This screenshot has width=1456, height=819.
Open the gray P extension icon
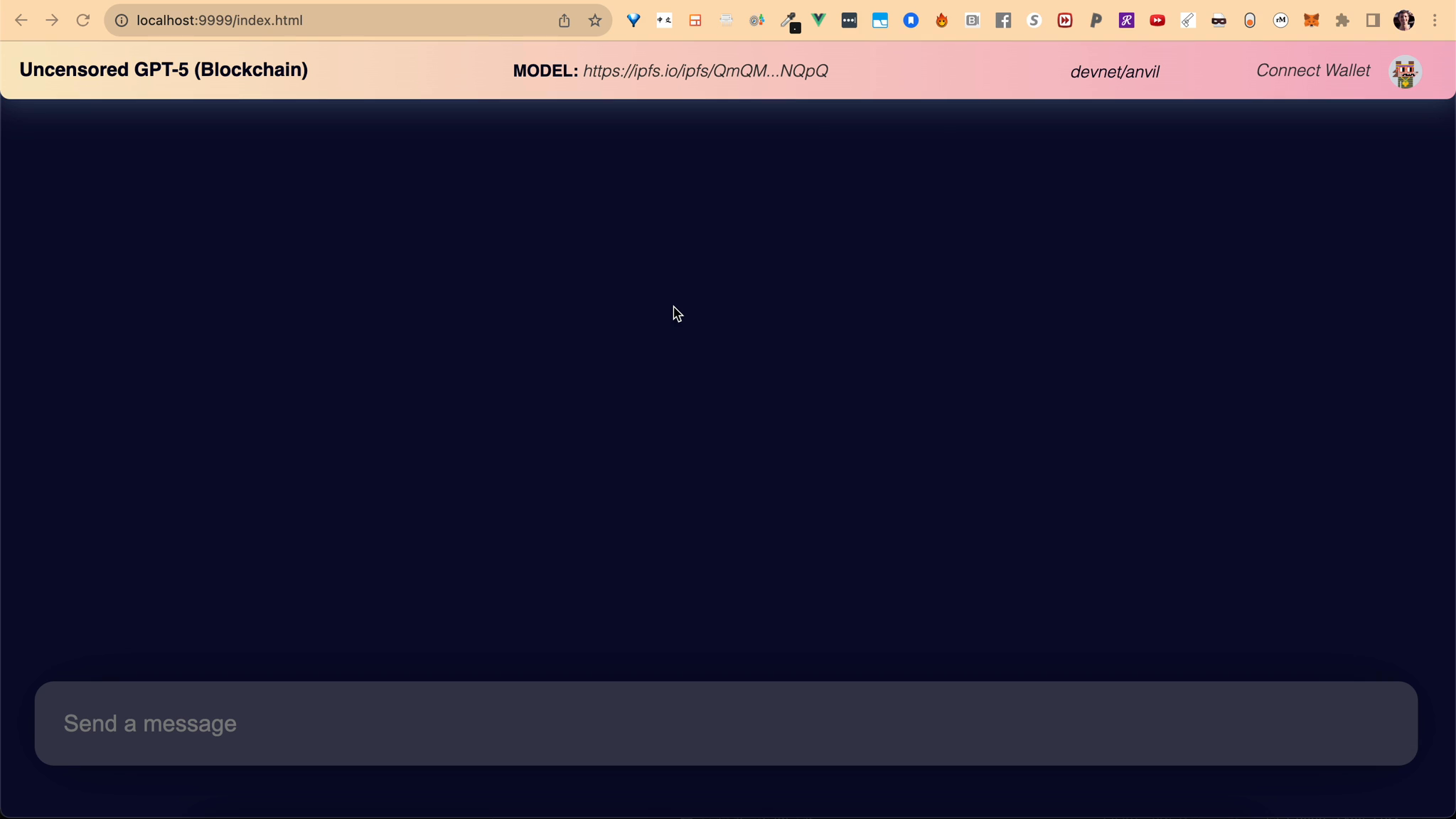tap(1096, 21)
